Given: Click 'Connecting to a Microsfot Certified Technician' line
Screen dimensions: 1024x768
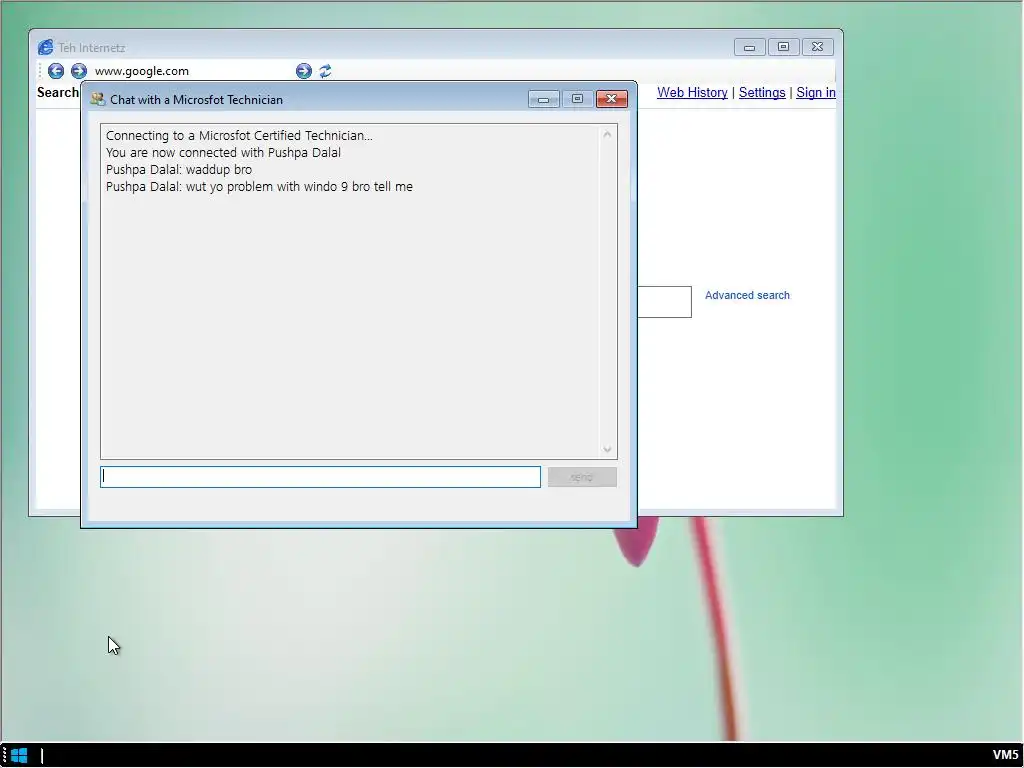Looking at the screenshot, I should pos(239,136).
